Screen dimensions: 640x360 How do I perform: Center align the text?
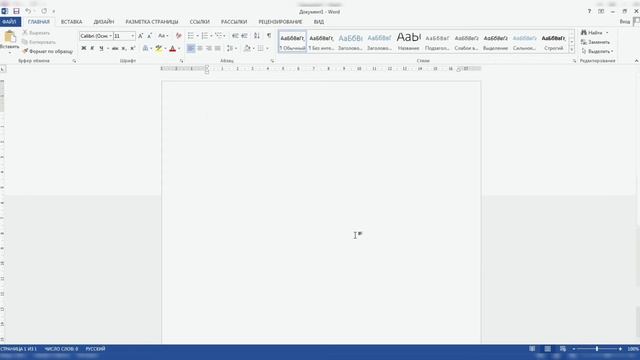pyautogui.click(x=200, y=48)
